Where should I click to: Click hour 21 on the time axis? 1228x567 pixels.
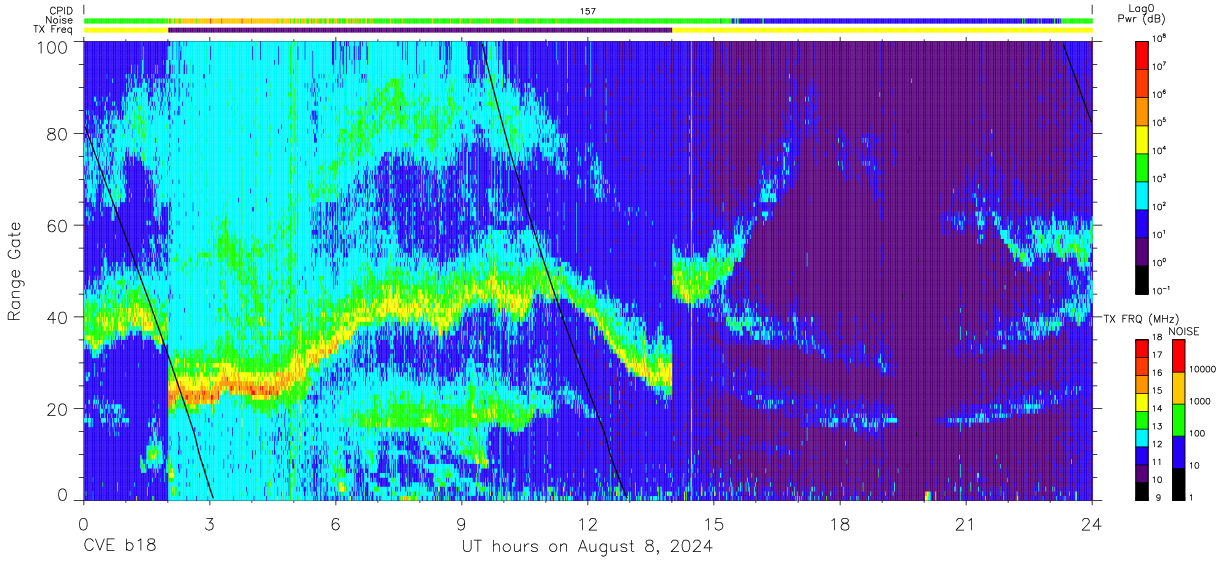(966, 523)
